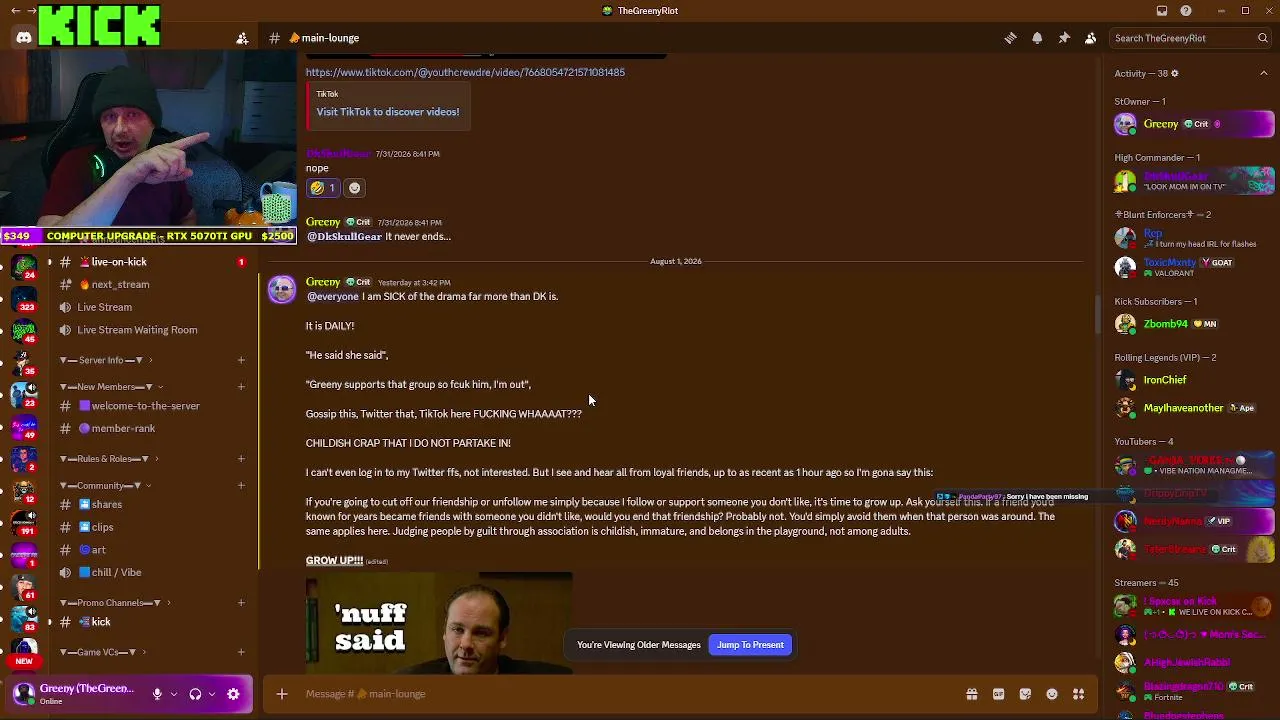Add a channel to Community category
Image resolution: width=1280 pixels, height=720 pixels.
pyautogui.click(x=241, y=486)
